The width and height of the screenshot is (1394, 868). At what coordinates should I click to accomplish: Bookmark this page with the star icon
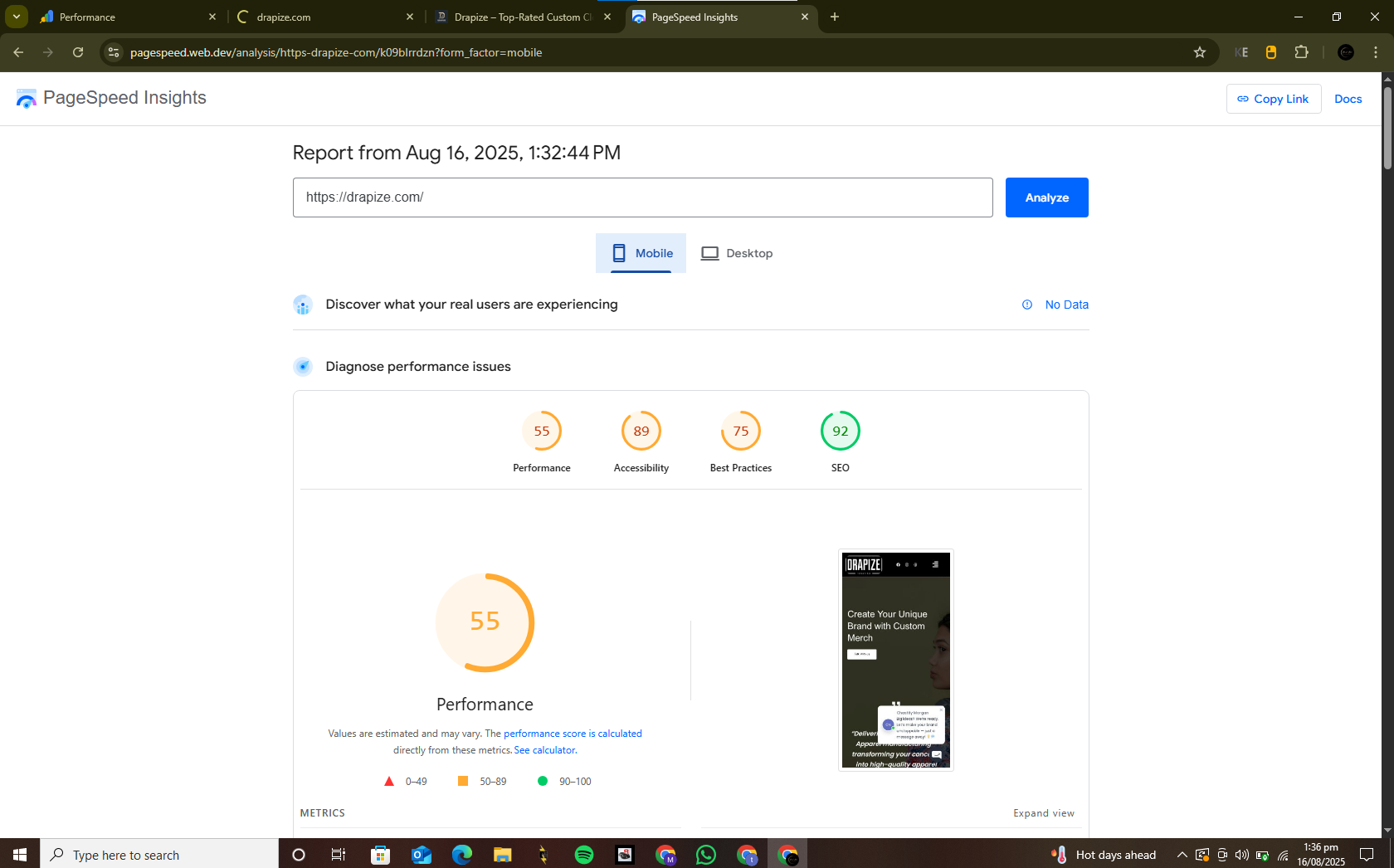click(1200, 52)
